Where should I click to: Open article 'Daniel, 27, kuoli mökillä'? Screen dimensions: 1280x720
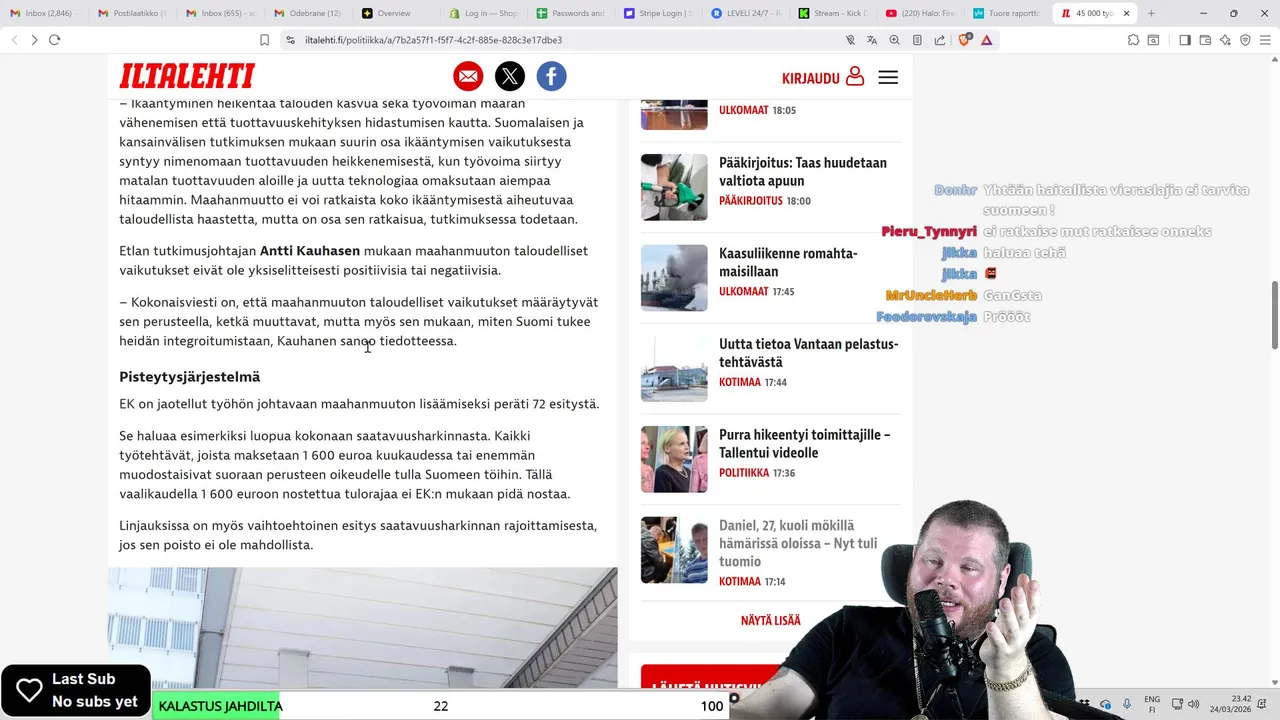(798, 543)
